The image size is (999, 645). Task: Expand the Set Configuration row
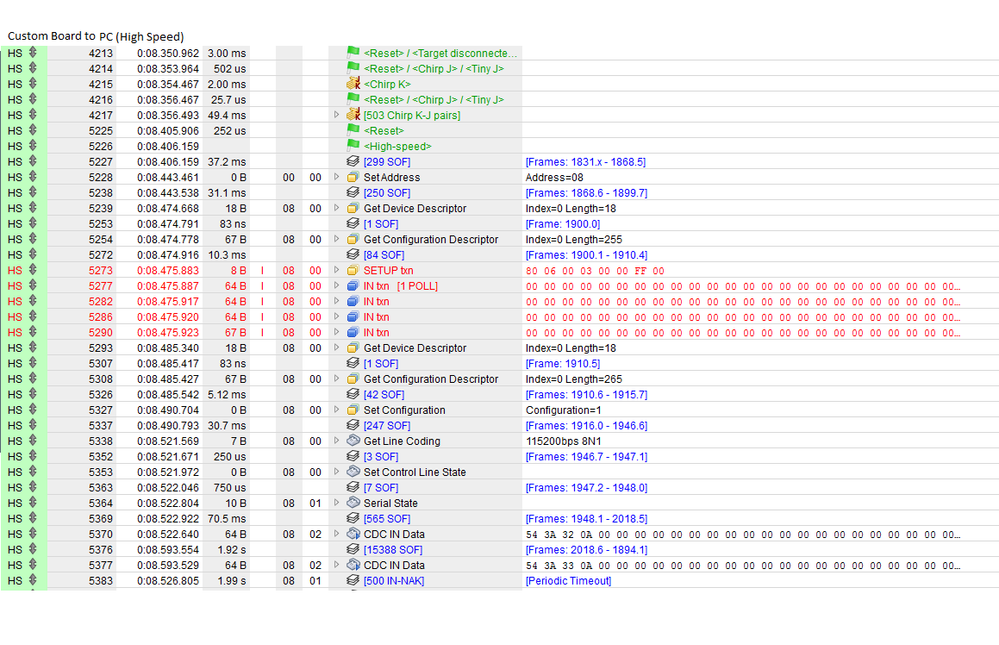coord(336,410)
